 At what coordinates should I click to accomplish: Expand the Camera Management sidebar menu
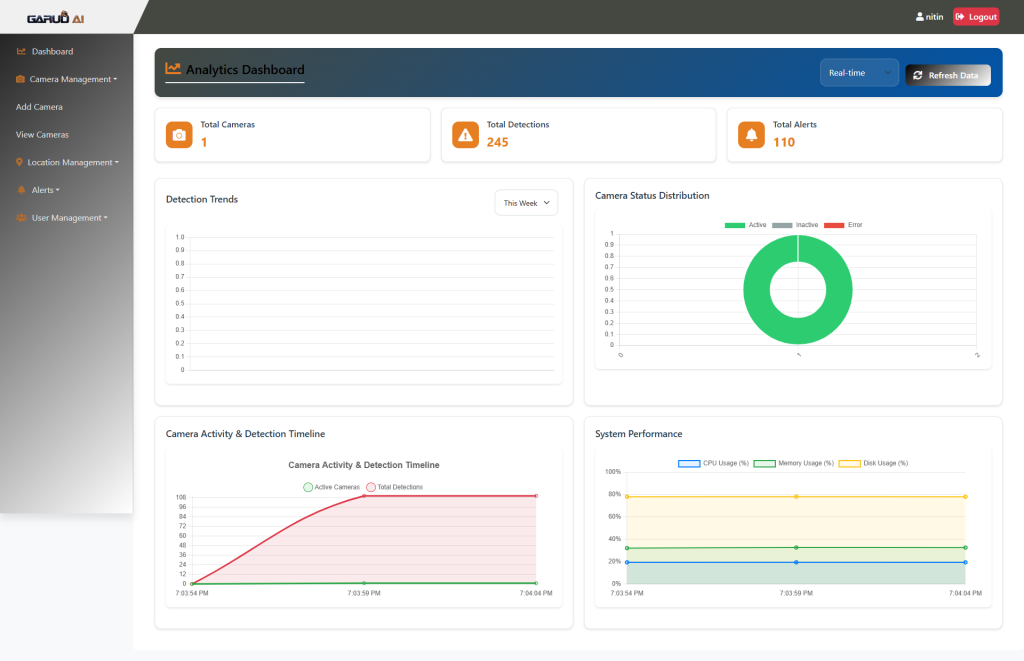coord(72,79)
